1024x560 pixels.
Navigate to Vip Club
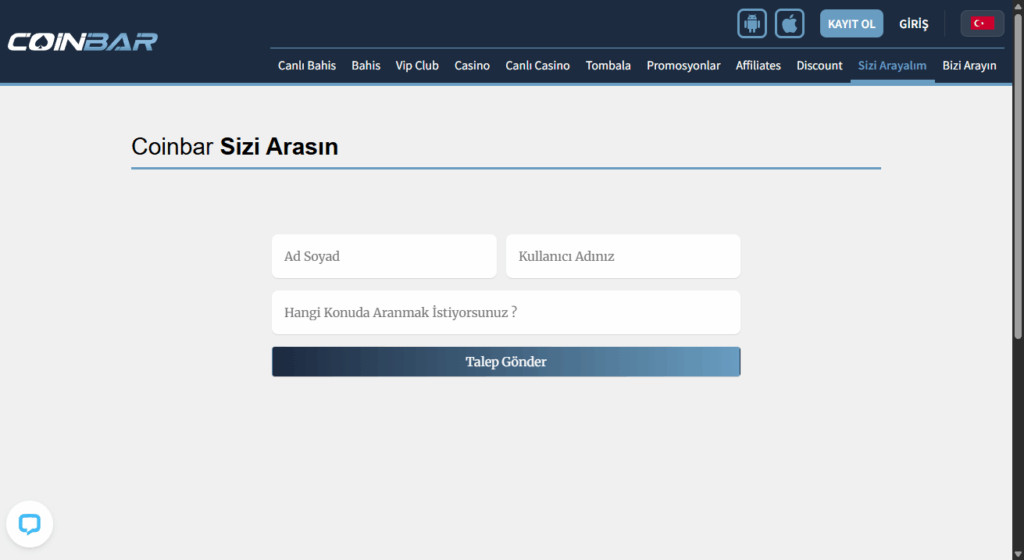click(417, 65)
